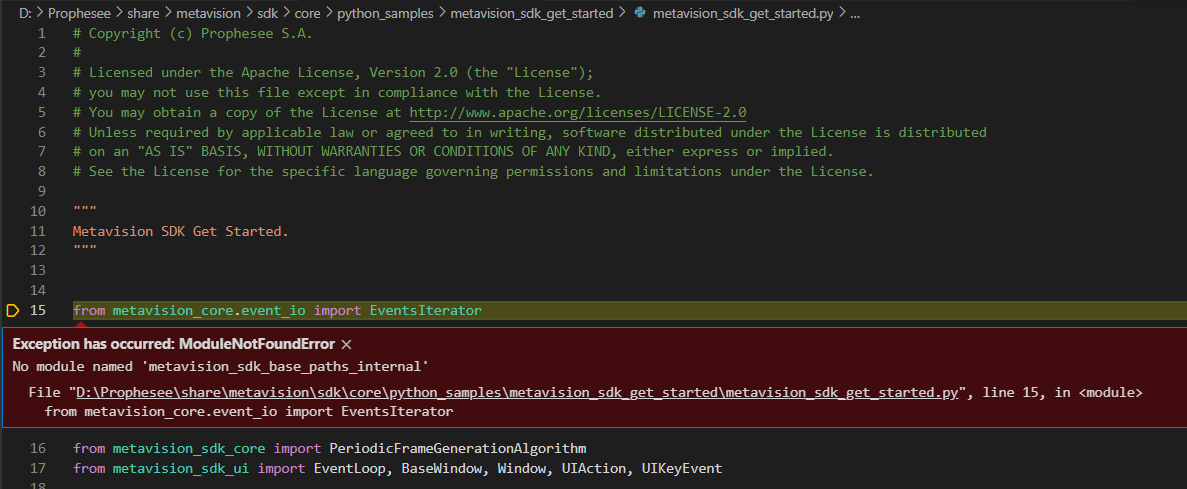Click the Python file icon in breadcrumb
The image size is (1187, 489).
pos(640,14)
